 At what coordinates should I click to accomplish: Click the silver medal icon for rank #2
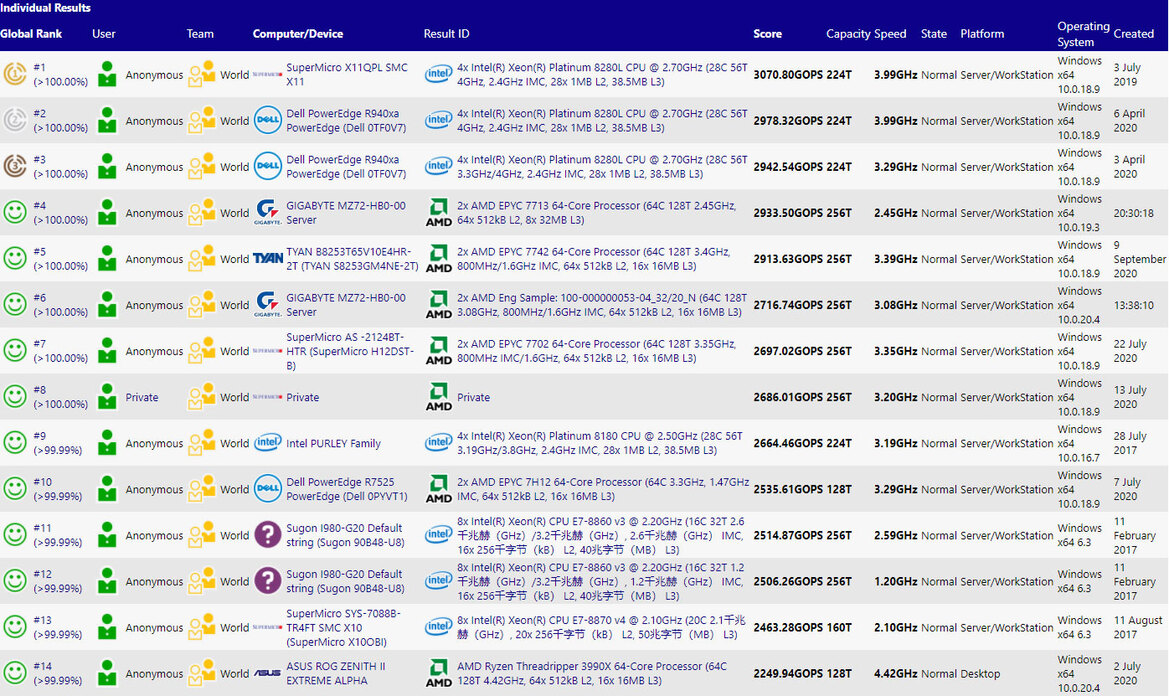coord(15,121)
